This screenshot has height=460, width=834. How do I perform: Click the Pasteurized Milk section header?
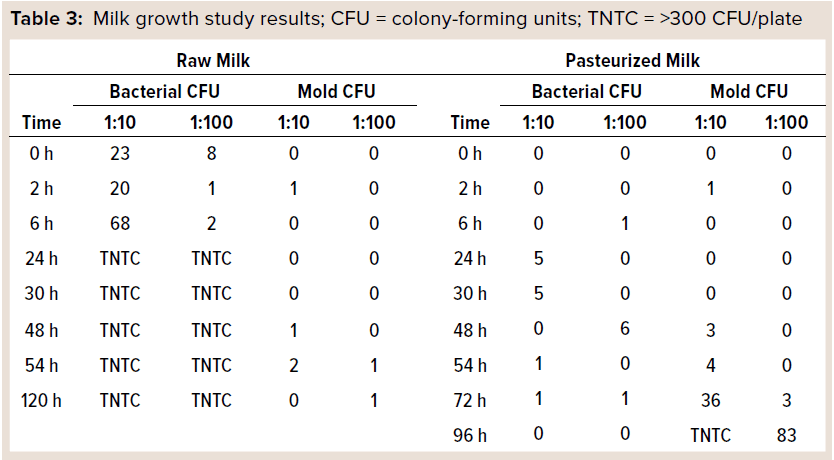(632, 61)
